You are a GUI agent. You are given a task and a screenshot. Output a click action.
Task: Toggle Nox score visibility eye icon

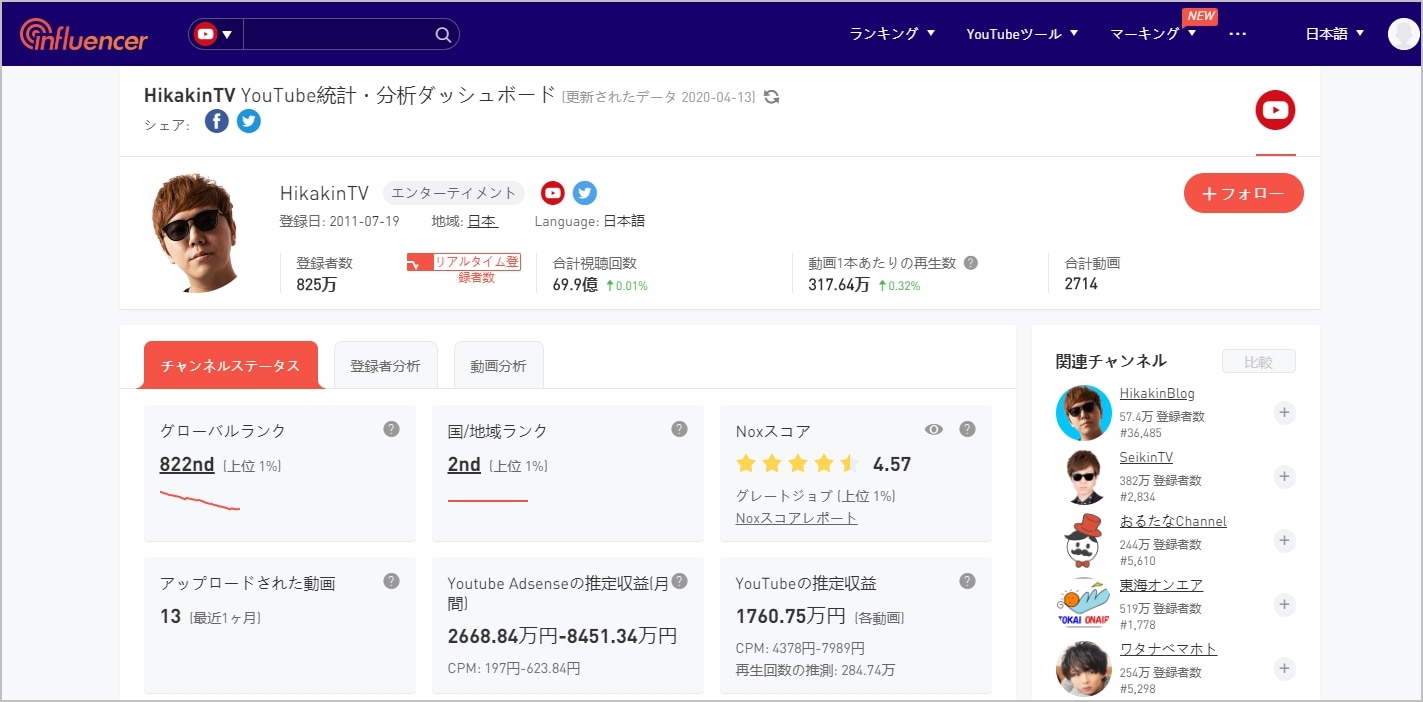[934, 429]
